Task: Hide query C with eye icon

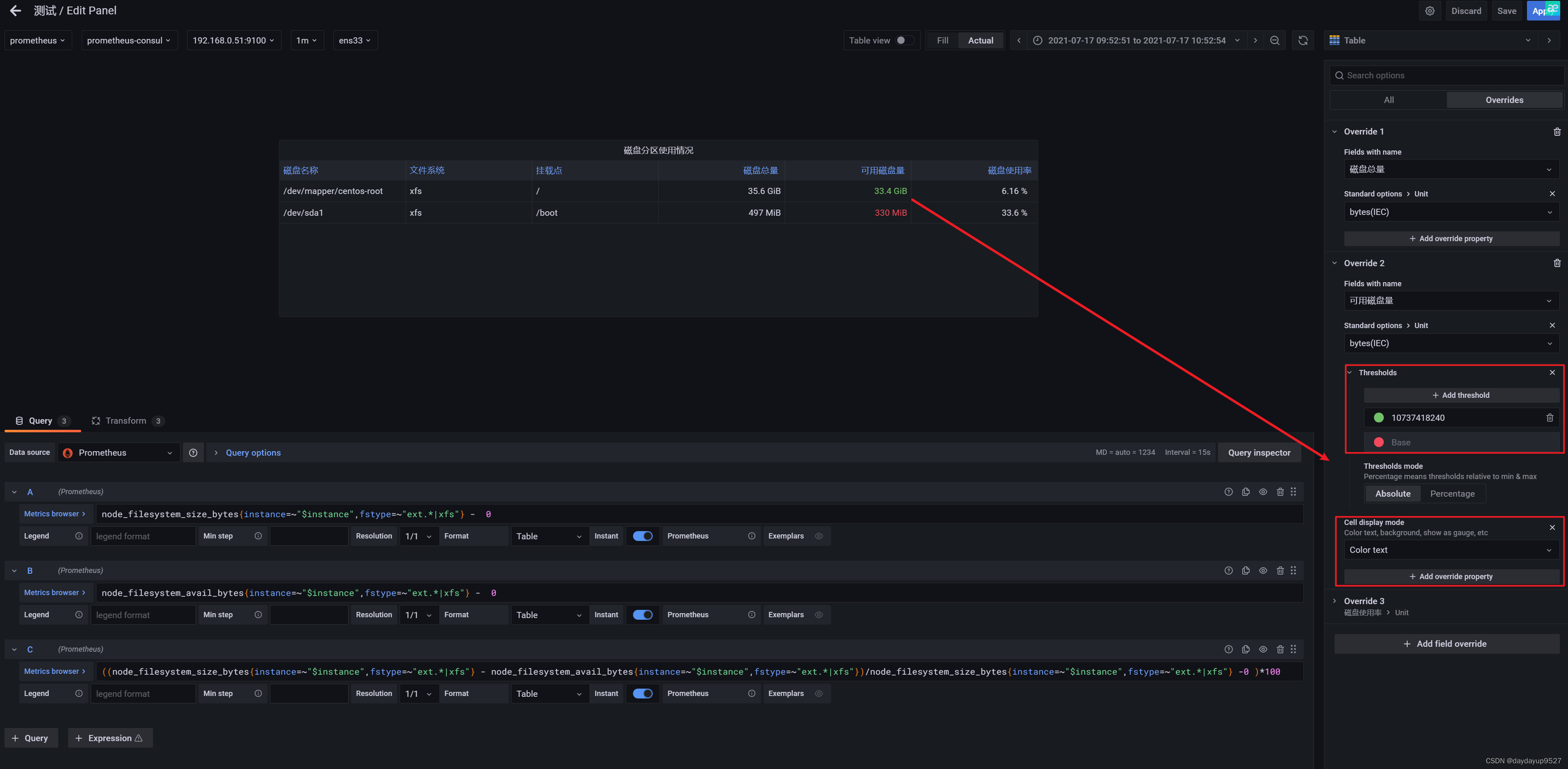Action: (1263, 649)
